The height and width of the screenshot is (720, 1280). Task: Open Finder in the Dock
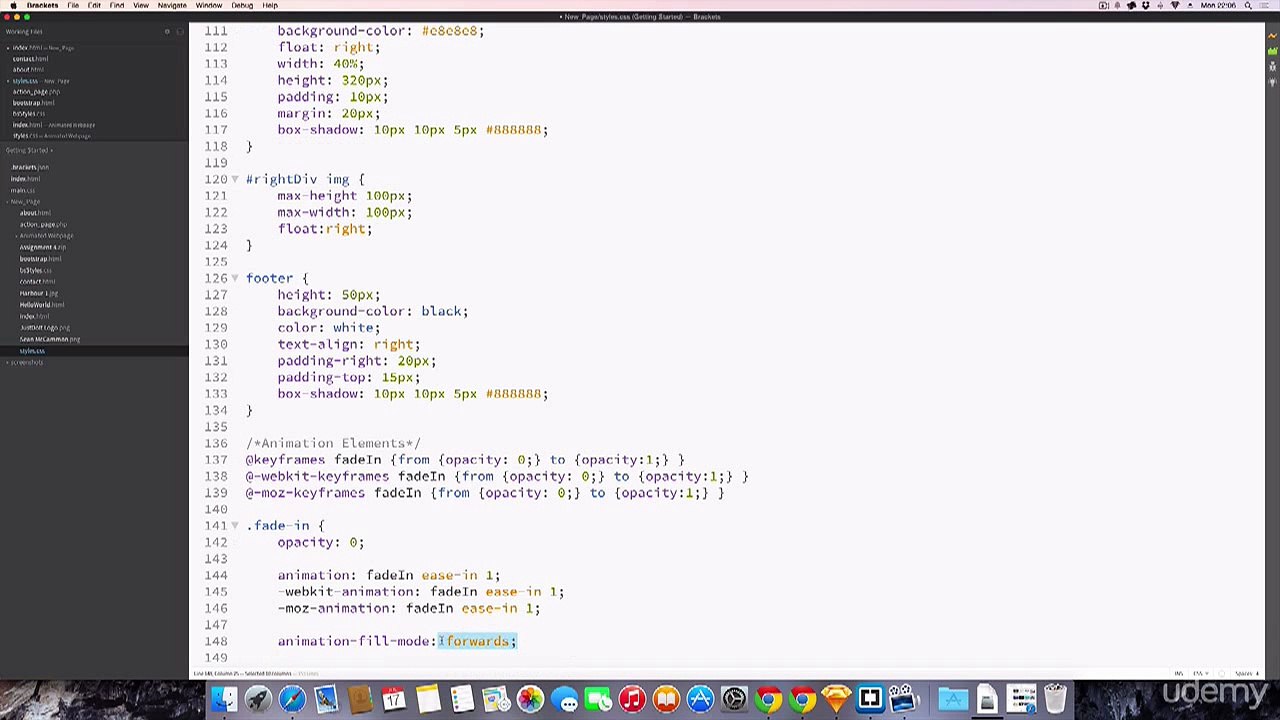(x=224, y=699)
